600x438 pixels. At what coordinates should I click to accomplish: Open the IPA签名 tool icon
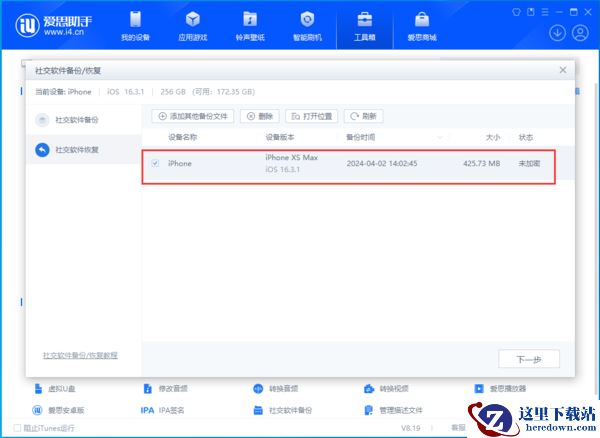point(147,410)
